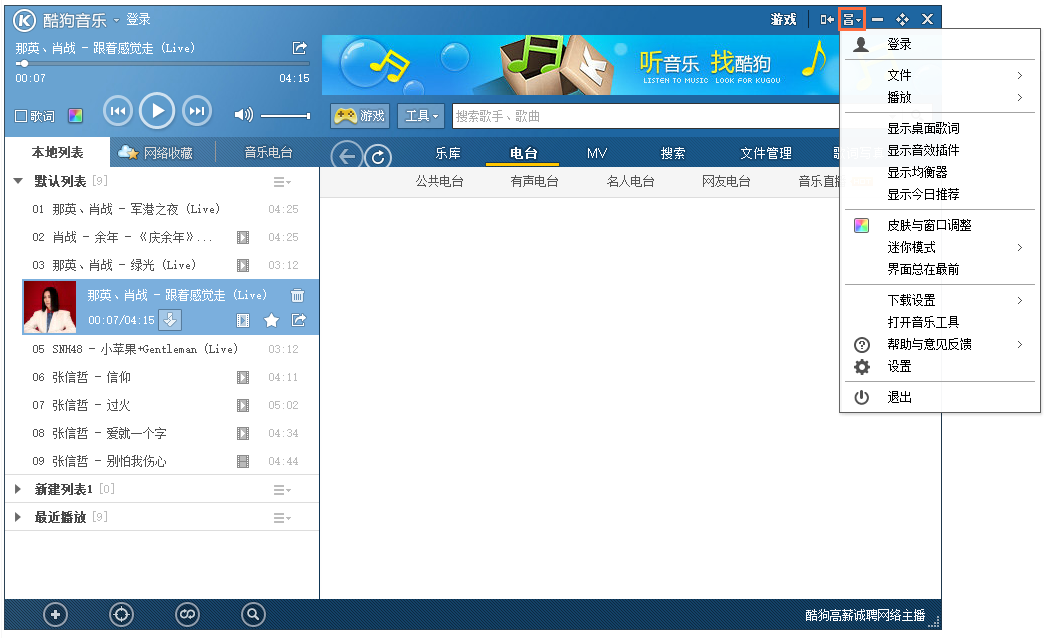This screenshot has height=638, width=1049.
Task: Delete the playing song with trash icon
Action: pyautogui.click(x=298, y=295)
